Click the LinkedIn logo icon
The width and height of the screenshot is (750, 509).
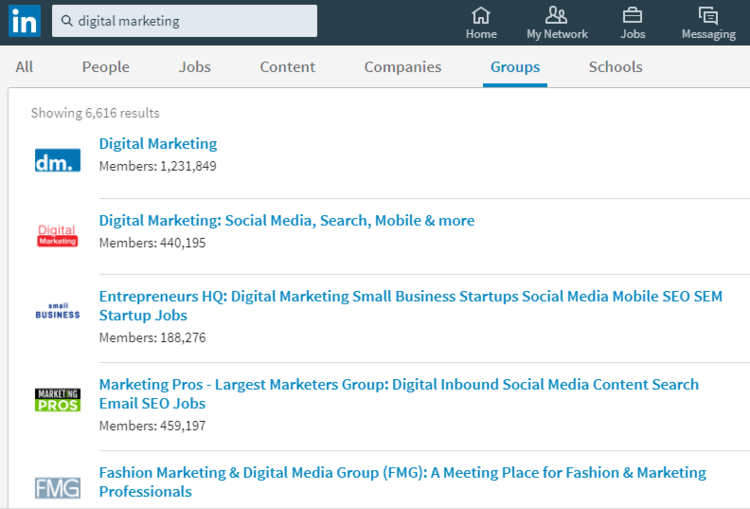pyautogui.click(x=25, y=21)
